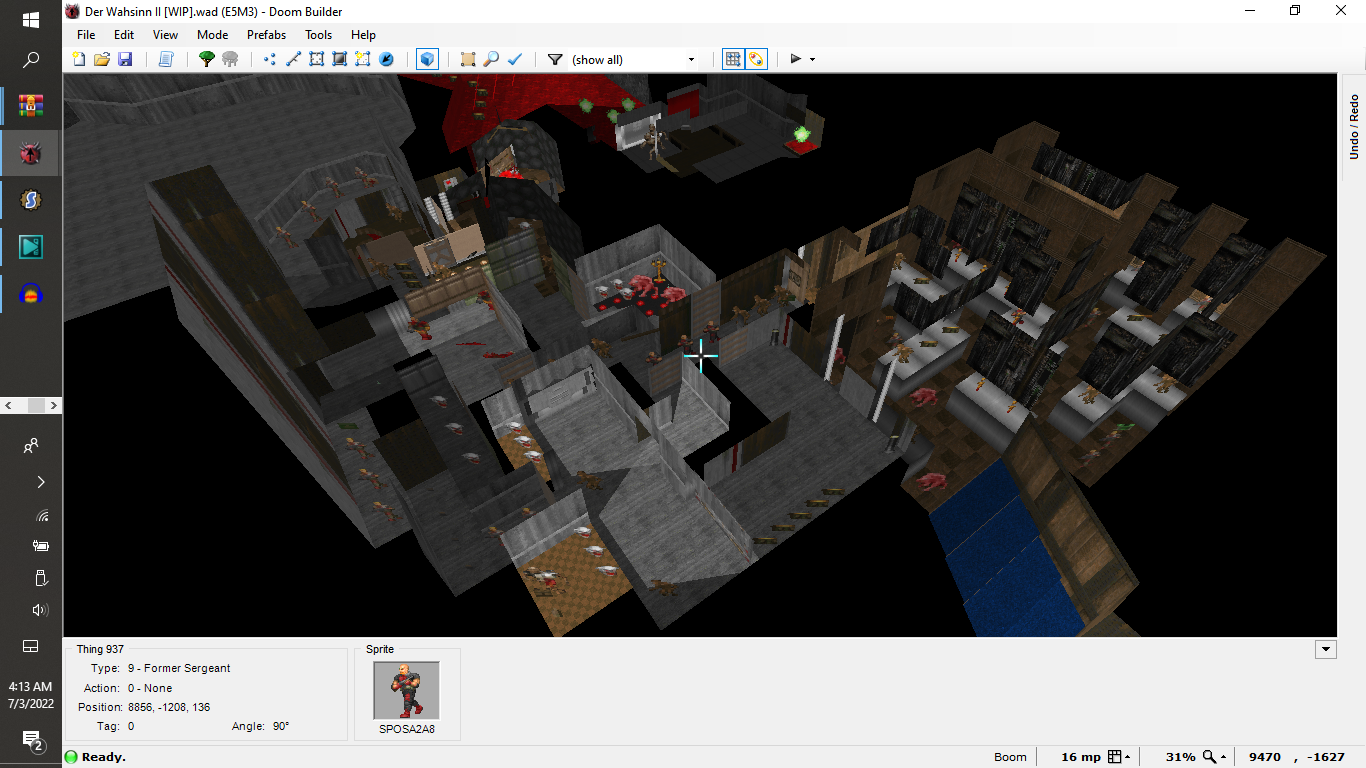Click the green Ready status indicator
The width and height of the screenshot is (1366, 768).
71,757
